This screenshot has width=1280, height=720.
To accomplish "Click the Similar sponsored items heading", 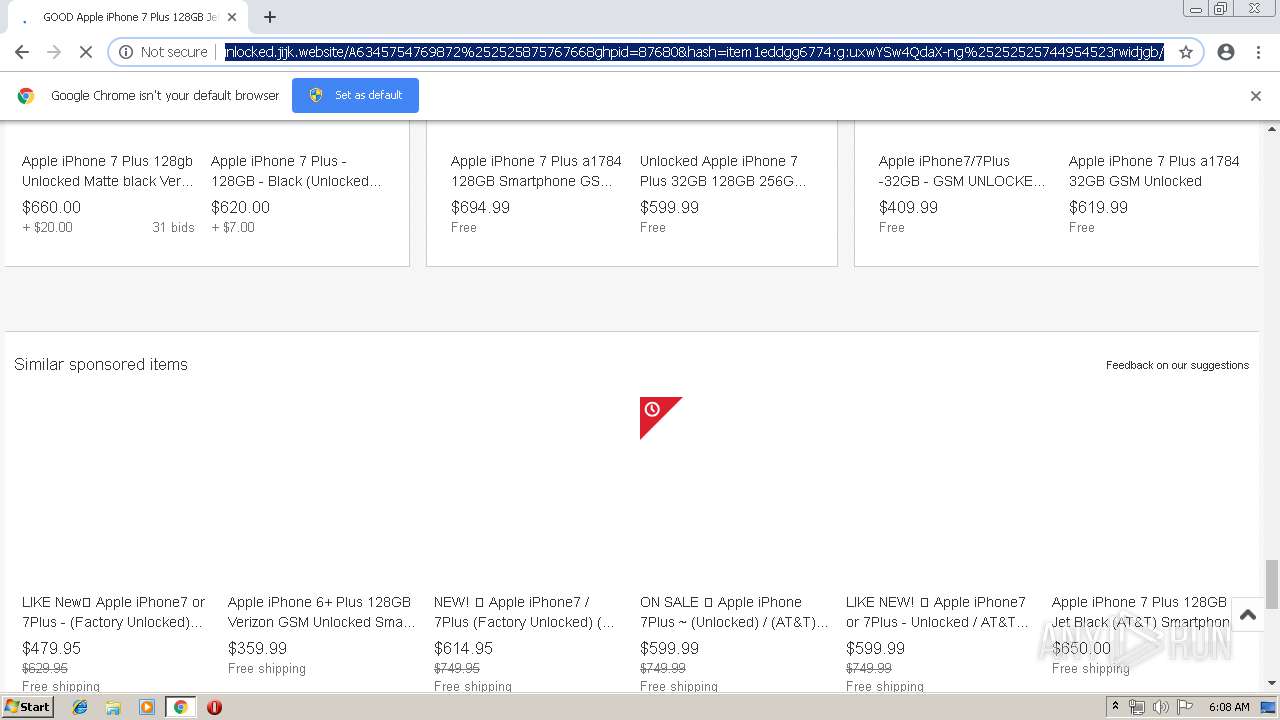I will (x=101, y=365).
